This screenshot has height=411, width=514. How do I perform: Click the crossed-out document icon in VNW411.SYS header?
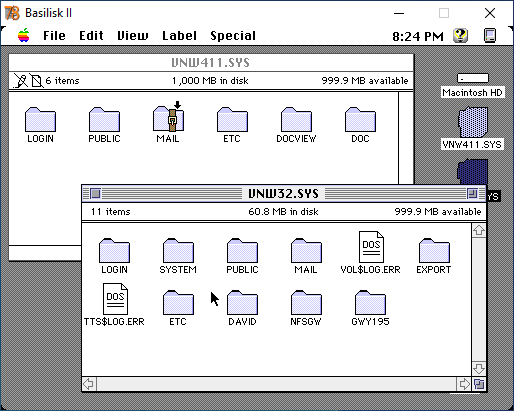[37, 81]
